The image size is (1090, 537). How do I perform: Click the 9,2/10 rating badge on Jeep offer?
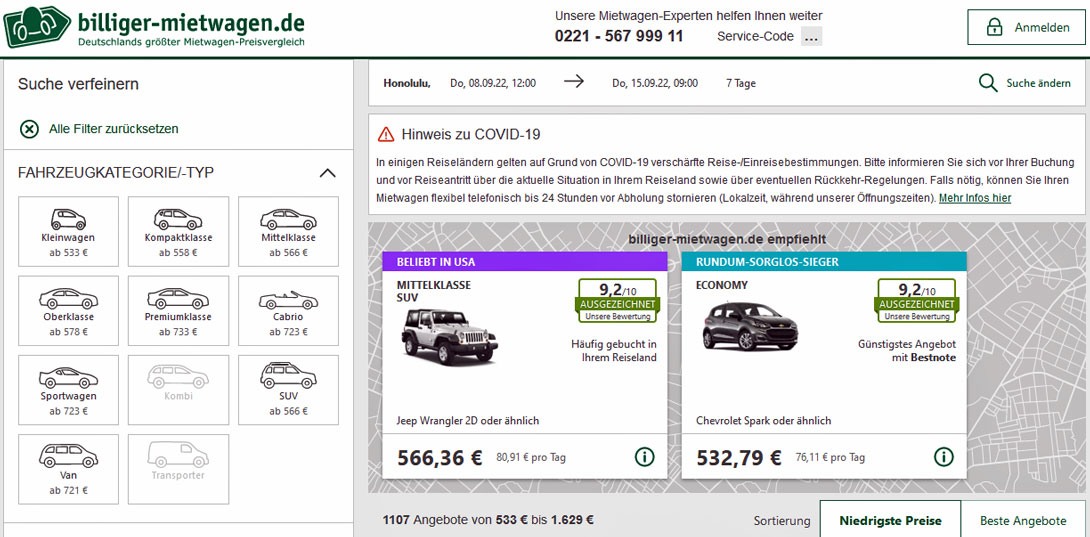615,300
